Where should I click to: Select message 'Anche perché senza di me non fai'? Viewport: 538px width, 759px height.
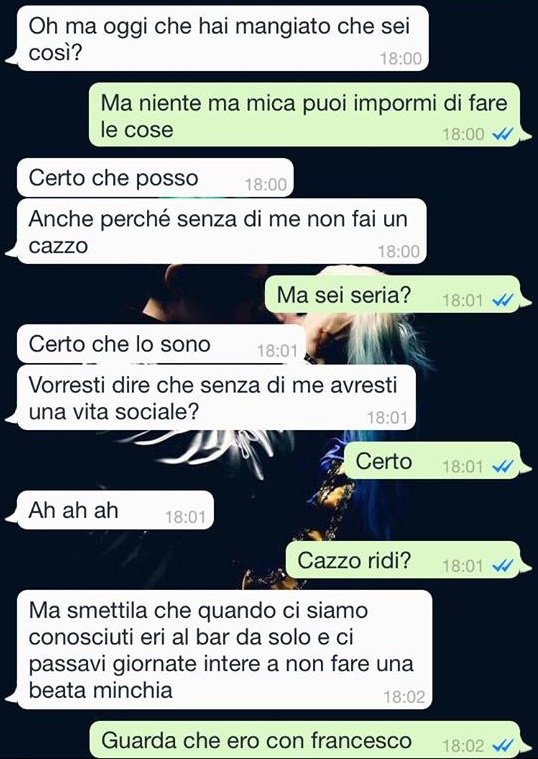tap(222, 231)
